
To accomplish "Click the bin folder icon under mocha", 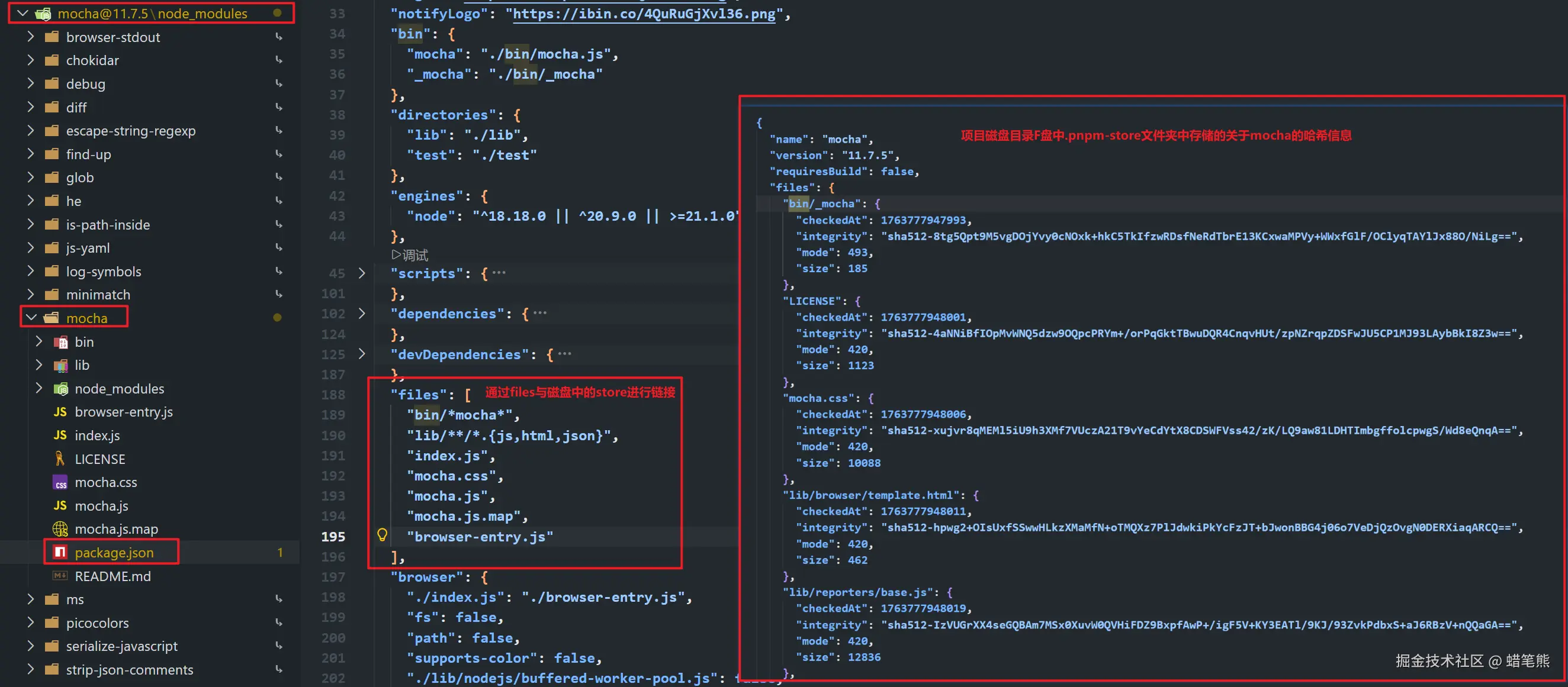I will (61, 342).
